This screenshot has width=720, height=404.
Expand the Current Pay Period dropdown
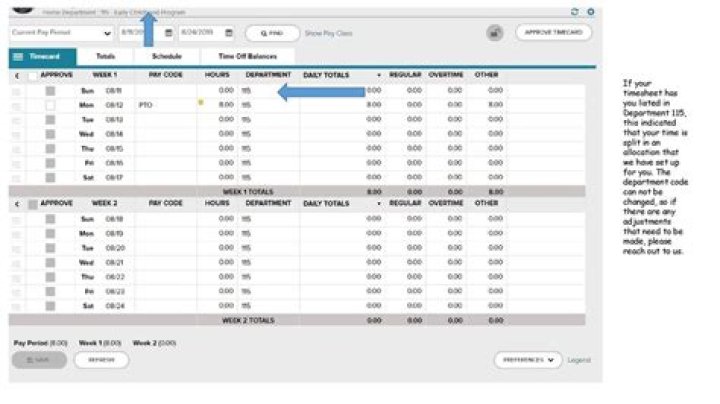[x=62, y=33]
